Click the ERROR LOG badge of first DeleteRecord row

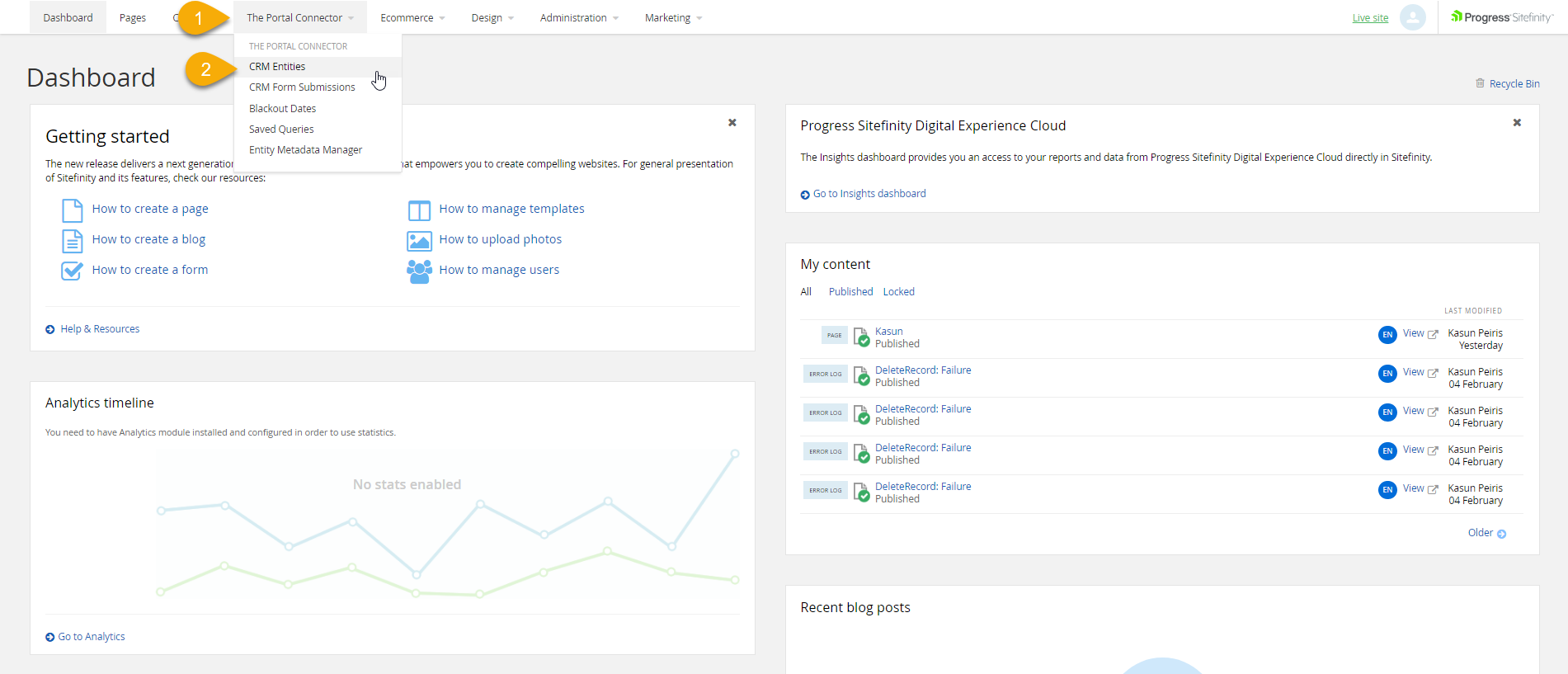[826, 374]
